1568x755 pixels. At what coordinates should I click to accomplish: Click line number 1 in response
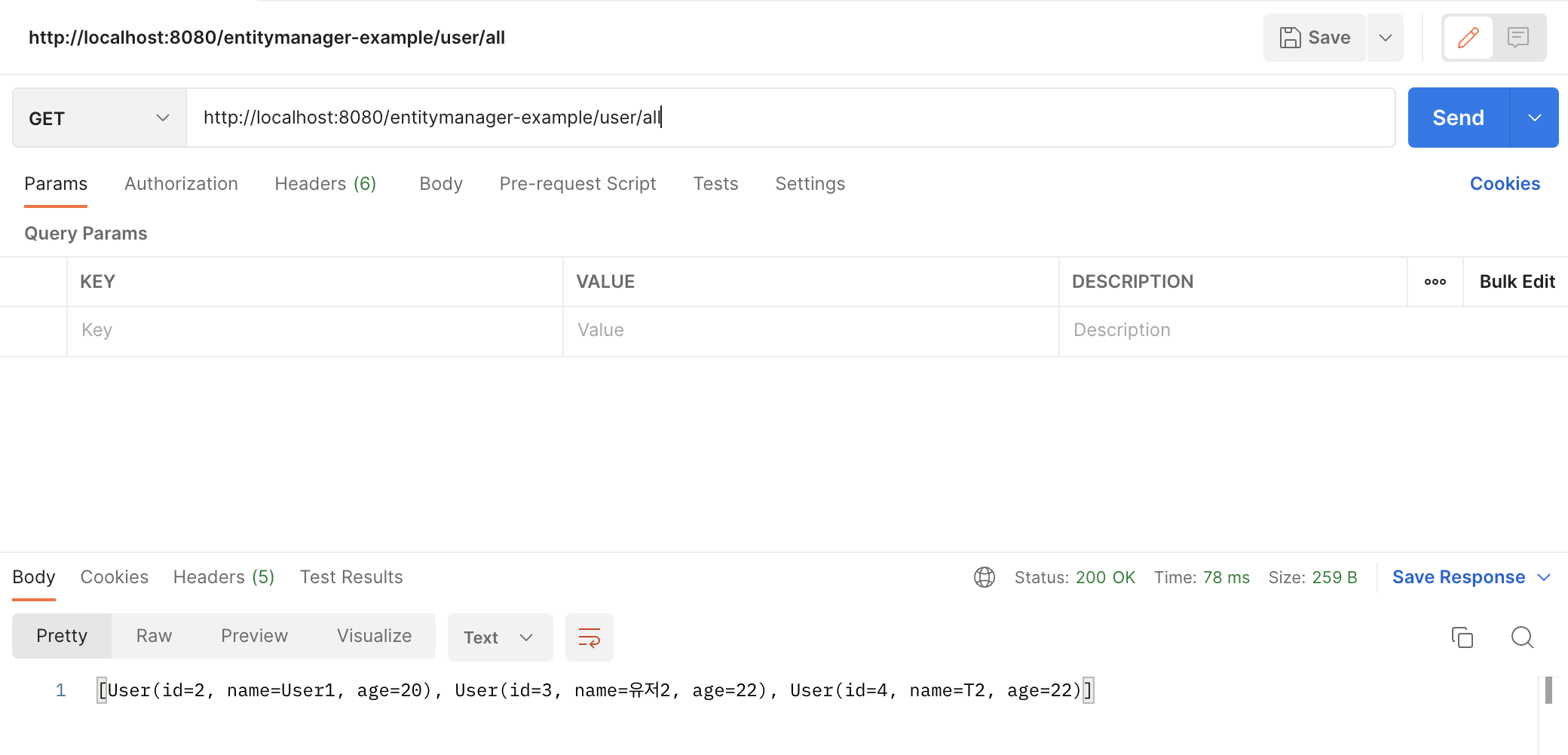click(x=60, y=690)
